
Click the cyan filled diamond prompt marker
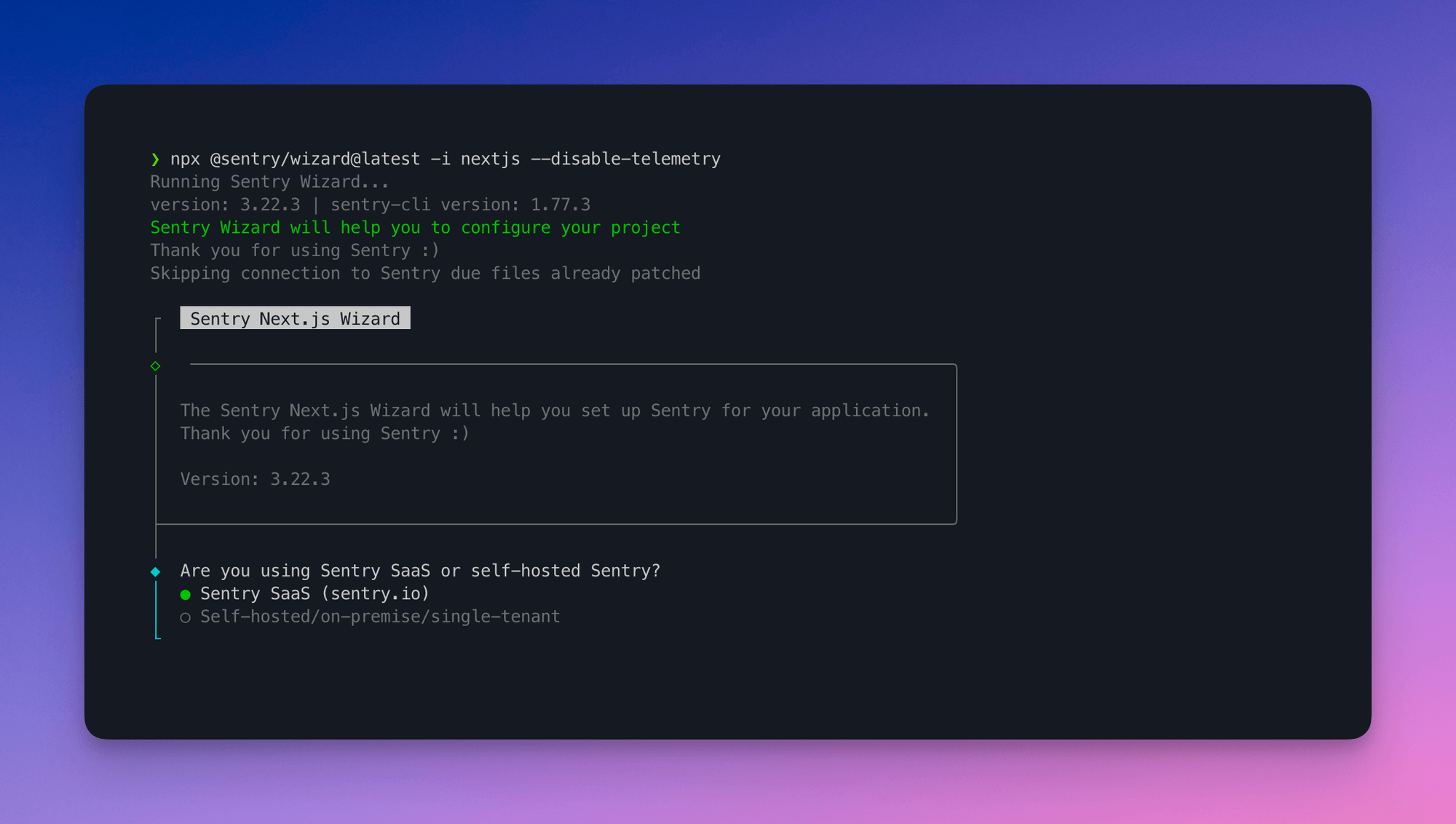point(155,571)
